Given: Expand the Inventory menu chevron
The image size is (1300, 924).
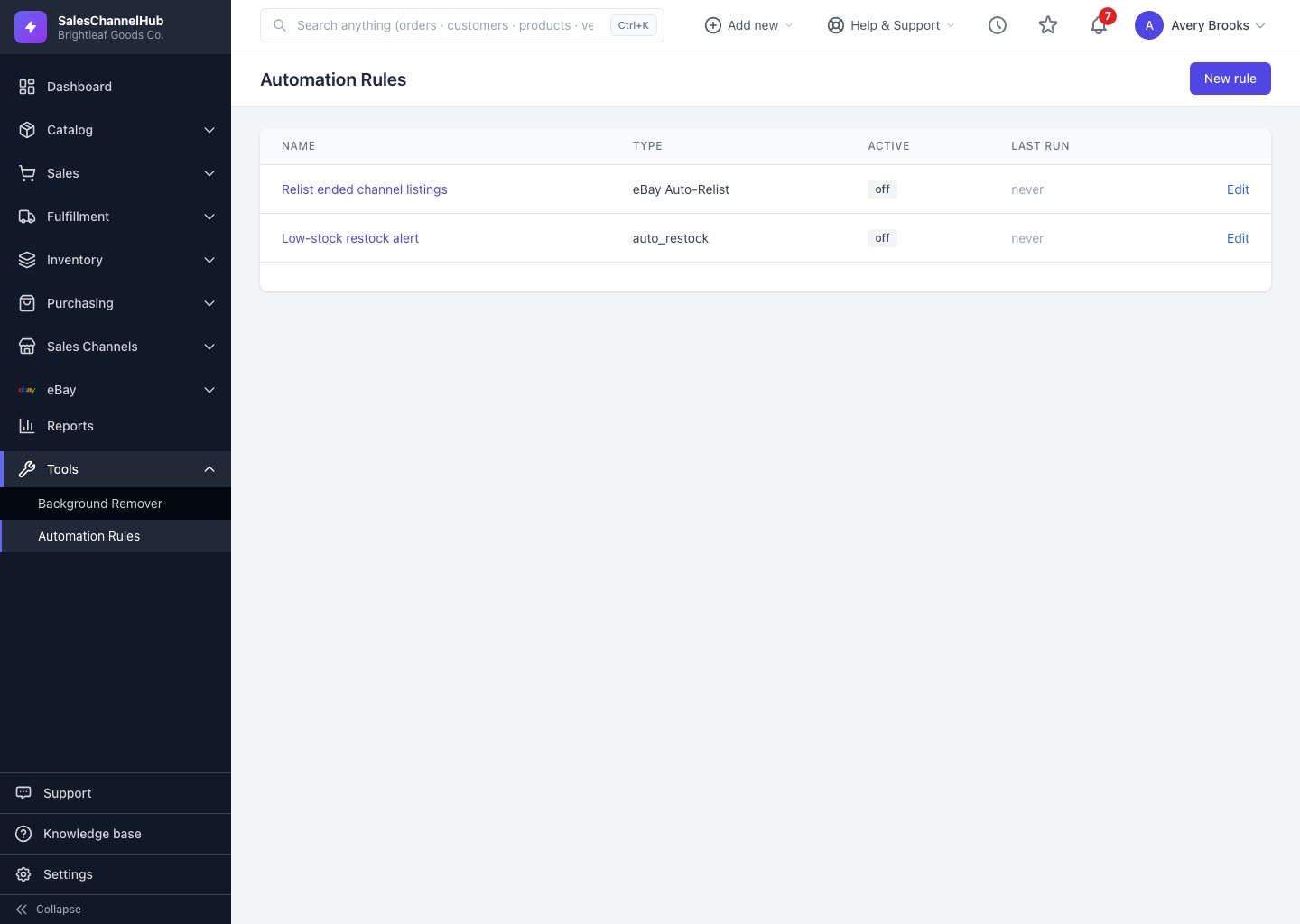Looking at the screenshot, I should (x=209, y=260).
